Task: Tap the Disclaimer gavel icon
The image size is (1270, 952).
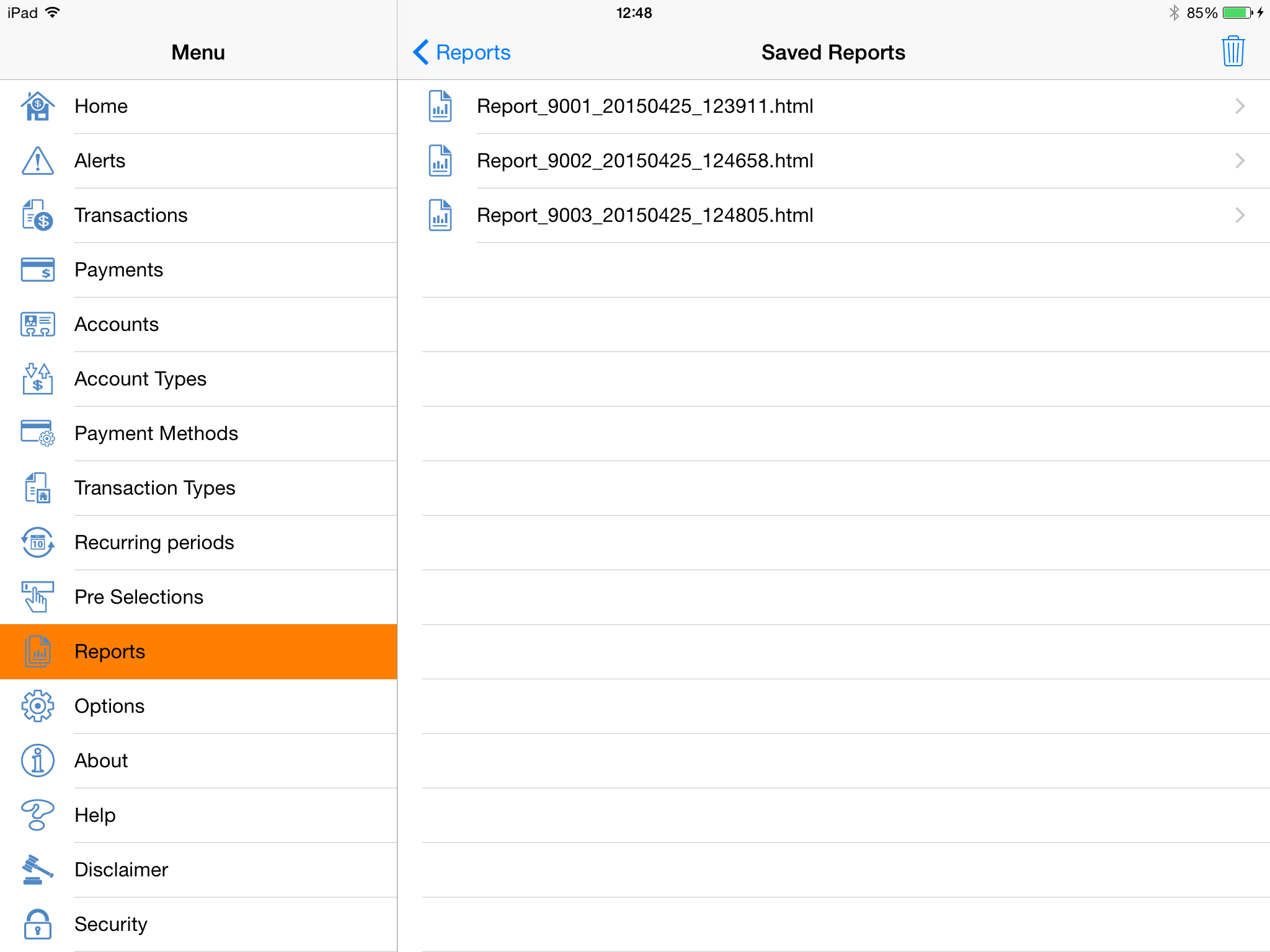Action: [38, 870]
